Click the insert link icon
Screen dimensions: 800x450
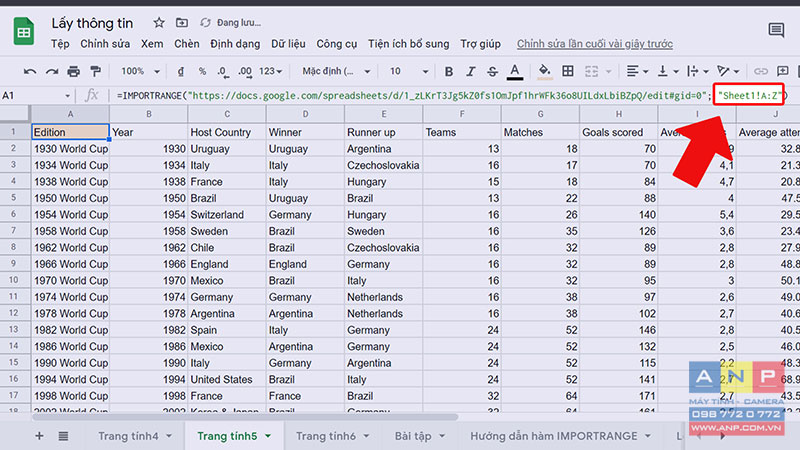click(761, 71)
